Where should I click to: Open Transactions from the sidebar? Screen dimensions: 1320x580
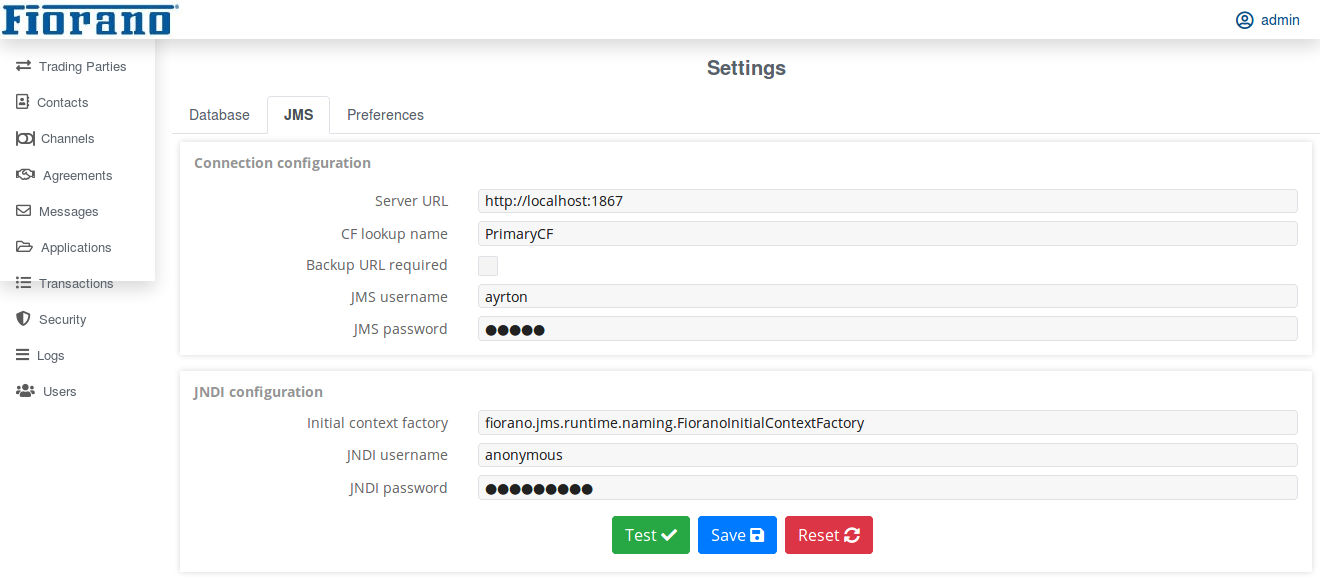[75, 283]
